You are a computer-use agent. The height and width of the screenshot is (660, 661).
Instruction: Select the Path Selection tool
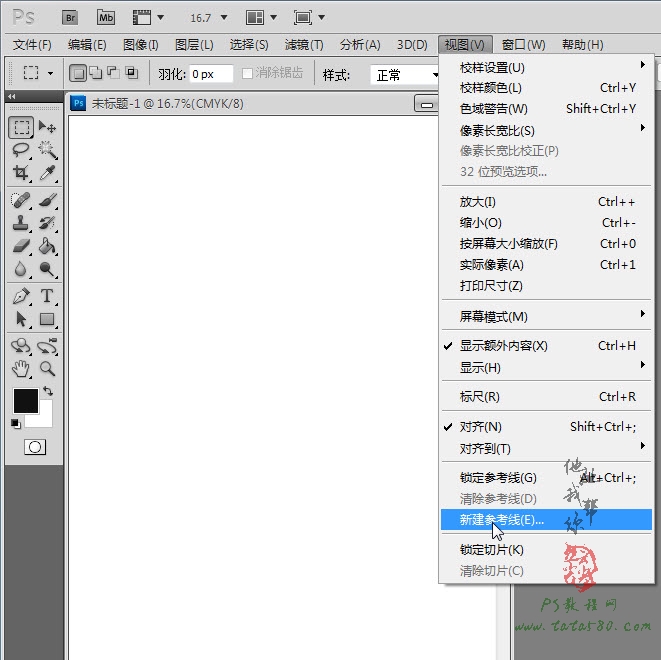21,319
